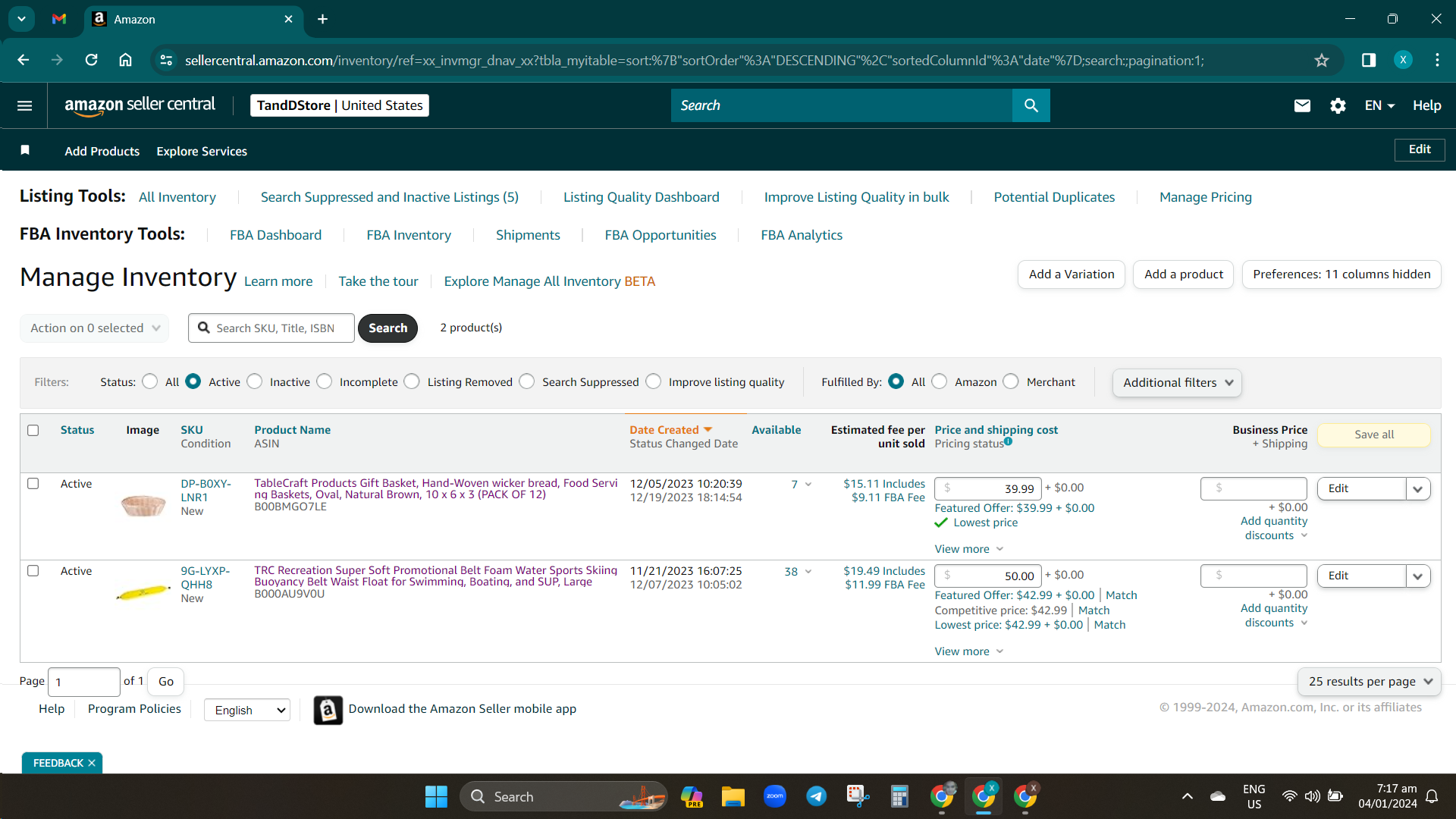This screenshot has height=819, width=1456.
Task: Open the Listing Quality Dashboard
Action: tap(642, 197)
